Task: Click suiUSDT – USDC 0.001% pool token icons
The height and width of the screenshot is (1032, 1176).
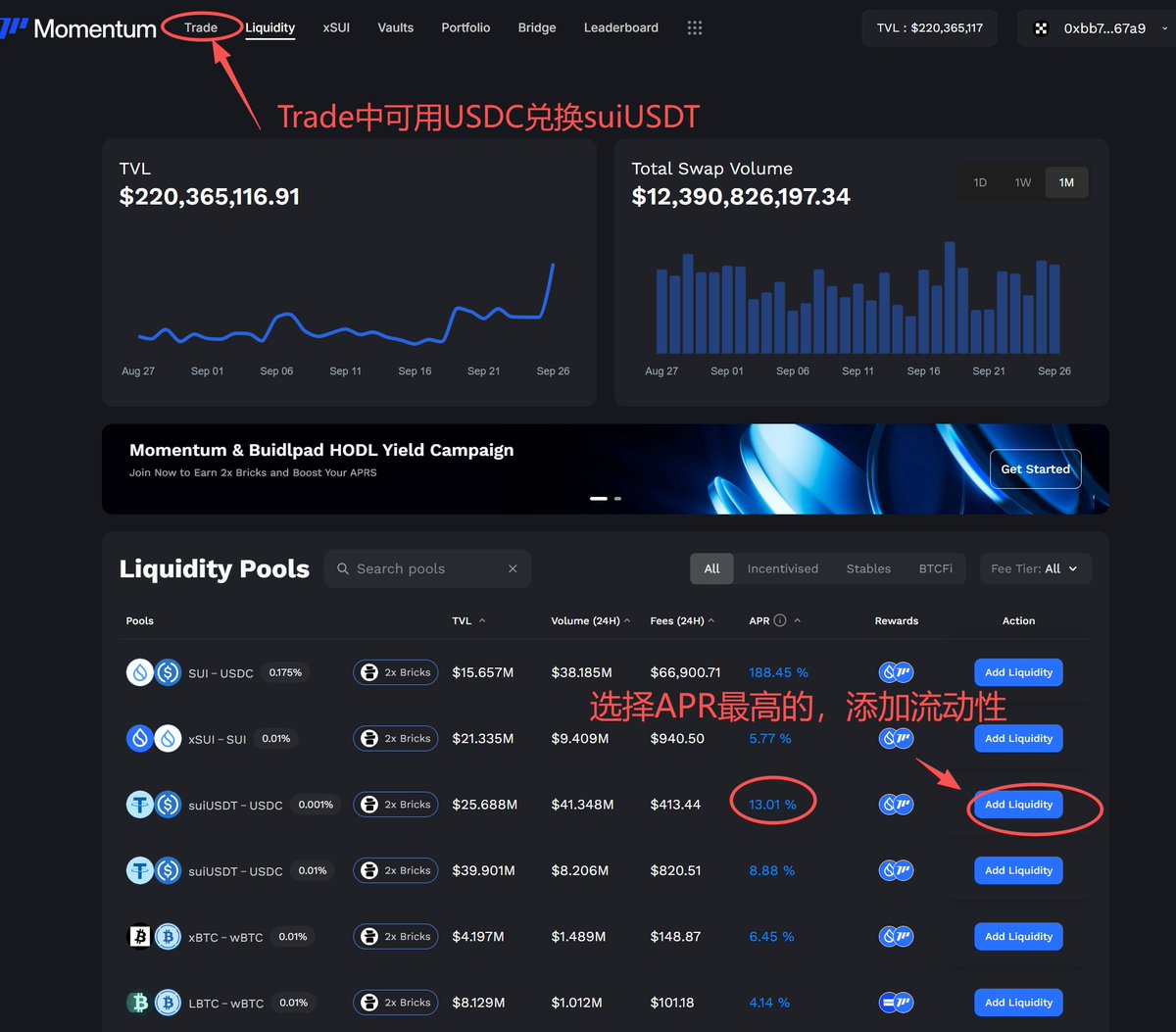Action: tap(154, 805)
